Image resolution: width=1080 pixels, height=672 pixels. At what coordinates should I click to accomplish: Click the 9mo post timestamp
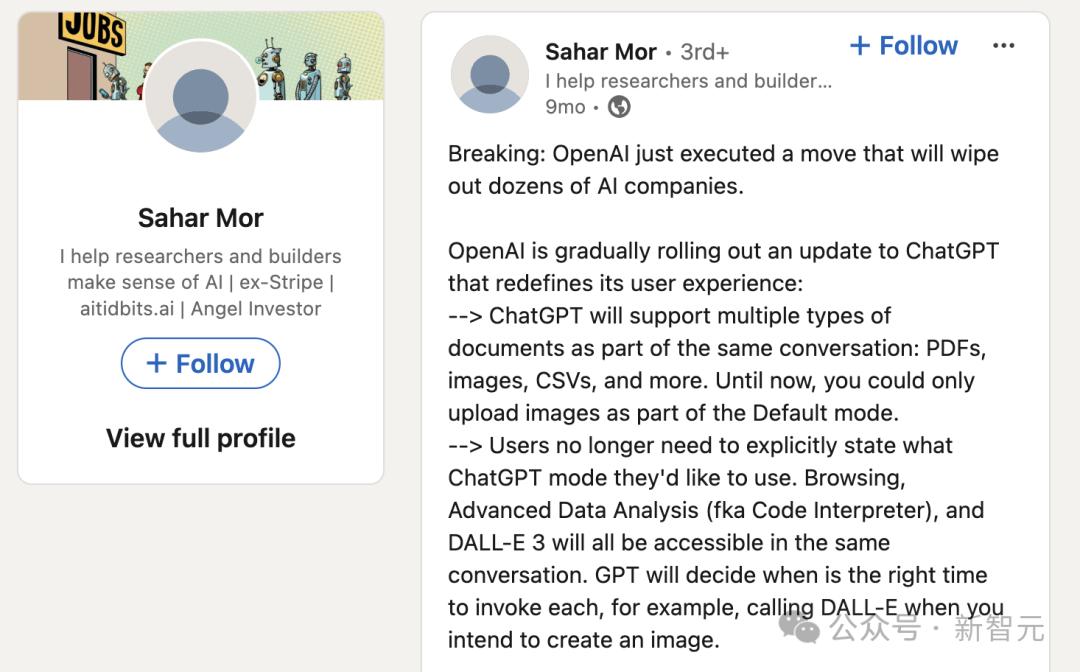point(565,107)
